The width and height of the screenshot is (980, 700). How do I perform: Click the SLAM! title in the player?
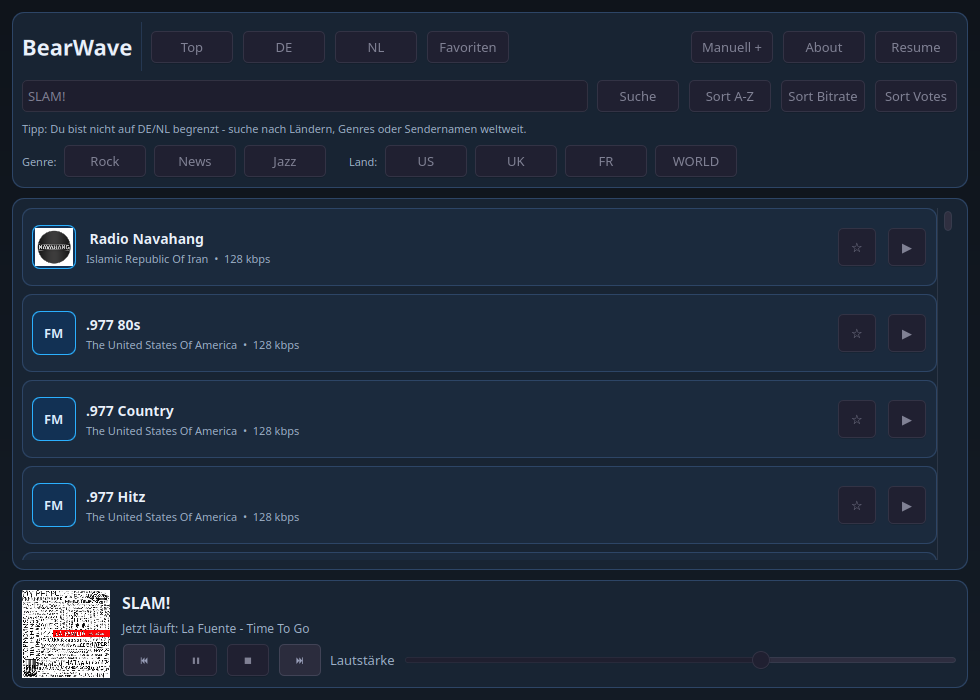[146, 603]
